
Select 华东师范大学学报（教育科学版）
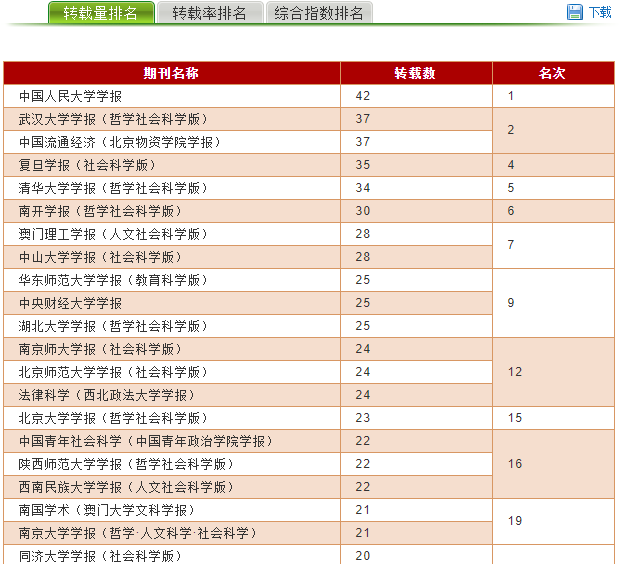point(113,280)
